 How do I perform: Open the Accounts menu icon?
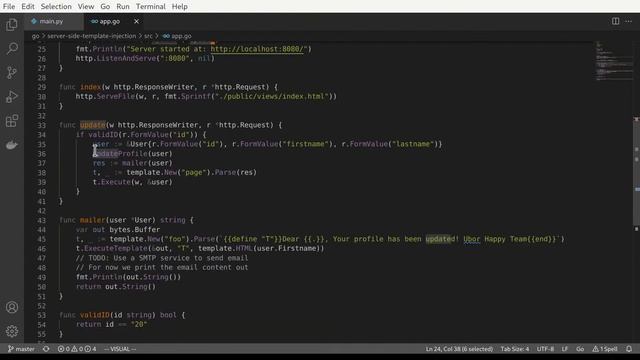tap(12, 307)
